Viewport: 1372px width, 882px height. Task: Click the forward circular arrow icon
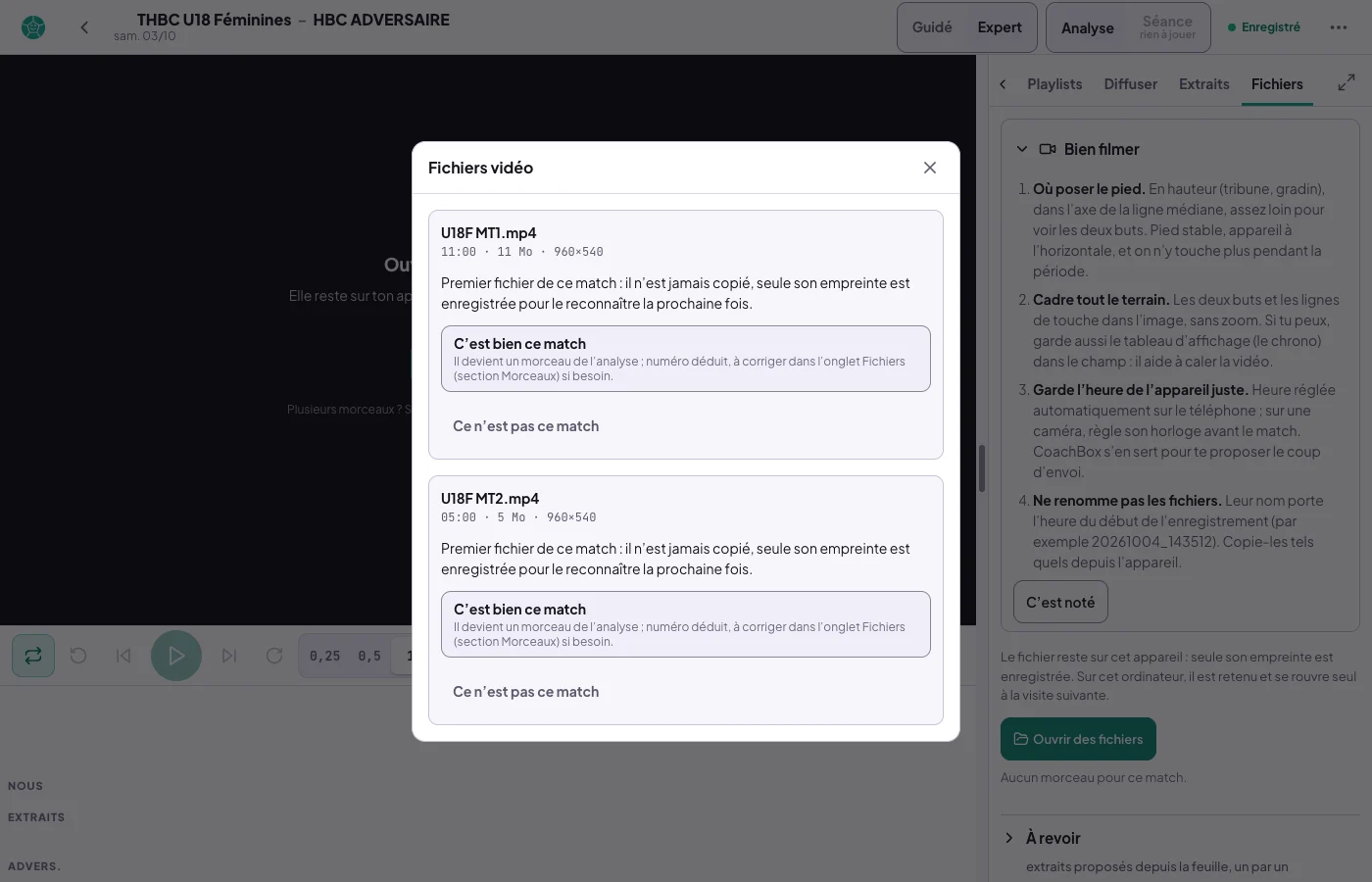(x=274, y=656)
